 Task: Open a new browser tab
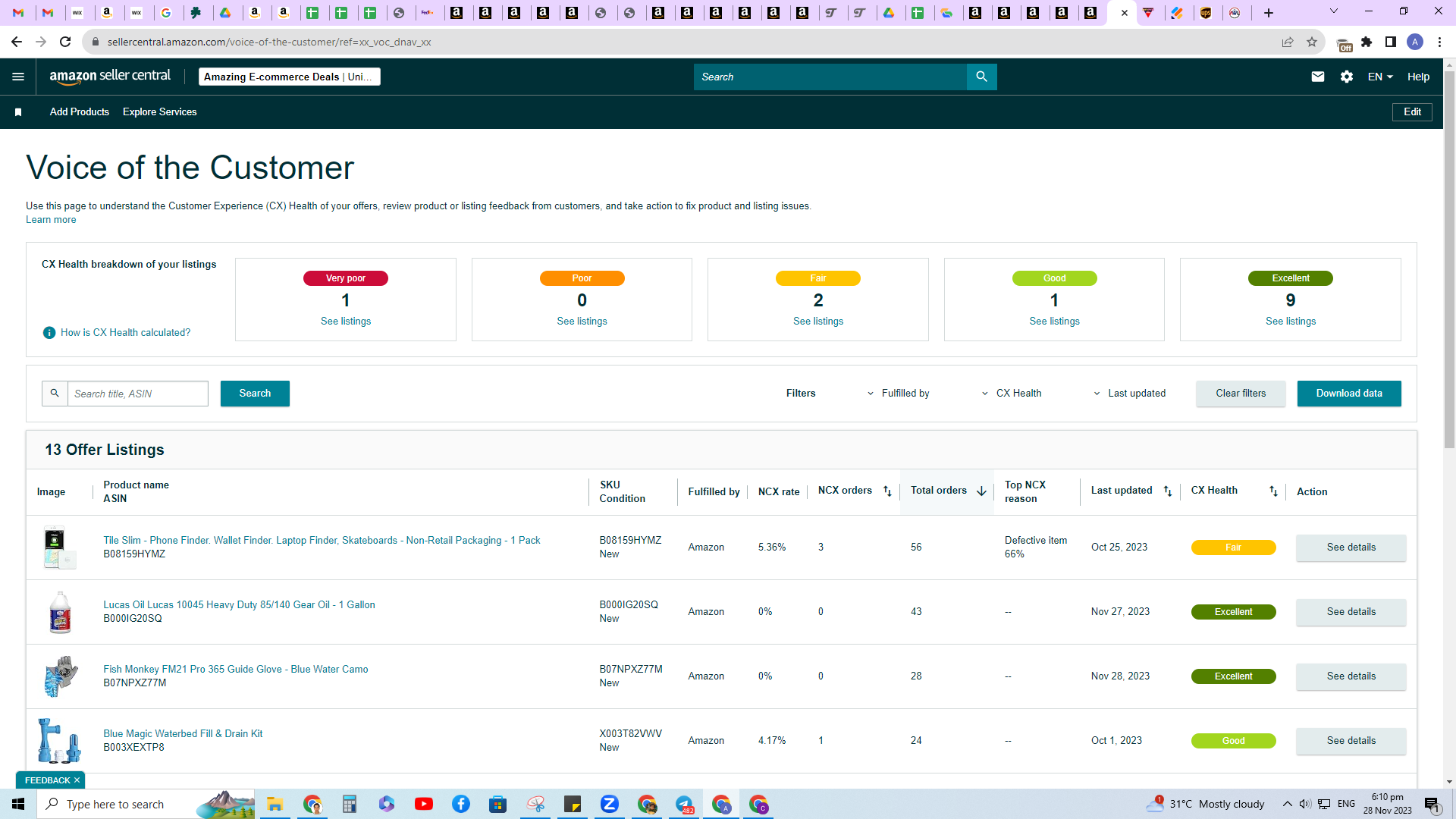pyautogui.click(x=1269, y=13)
